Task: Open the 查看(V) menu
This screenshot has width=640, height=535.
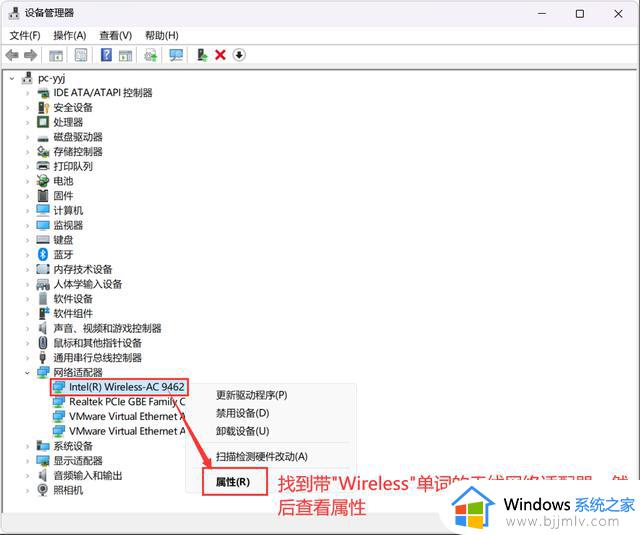Action: click(x=116, y=36)
